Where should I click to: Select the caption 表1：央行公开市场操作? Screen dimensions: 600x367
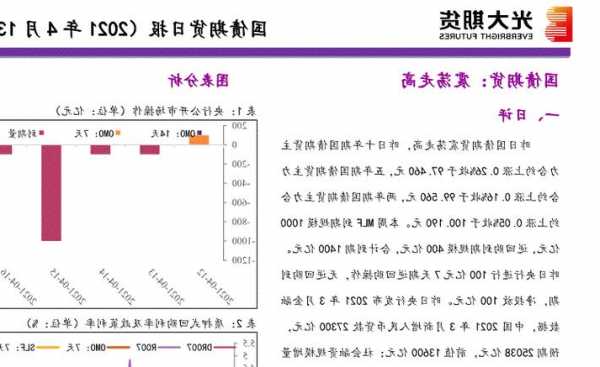[x=156, y=111]
